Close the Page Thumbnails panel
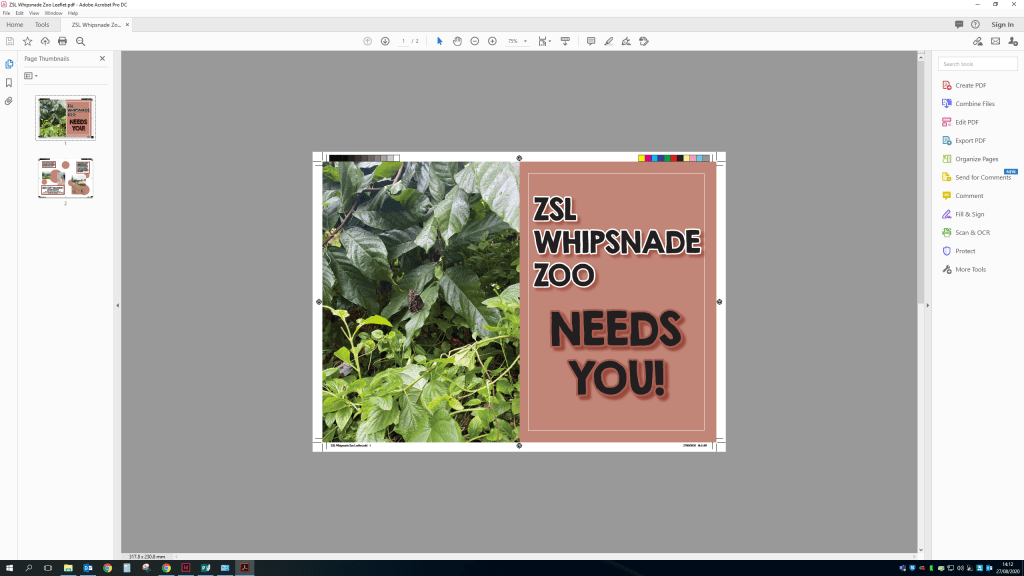 click(102, 59)
